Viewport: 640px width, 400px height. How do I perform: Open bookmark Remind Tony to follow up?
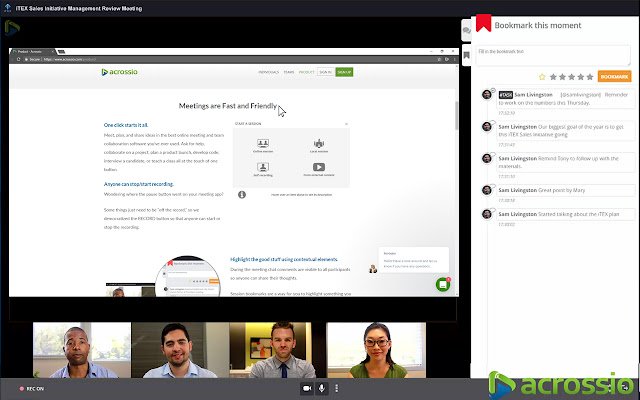(565, 162)
